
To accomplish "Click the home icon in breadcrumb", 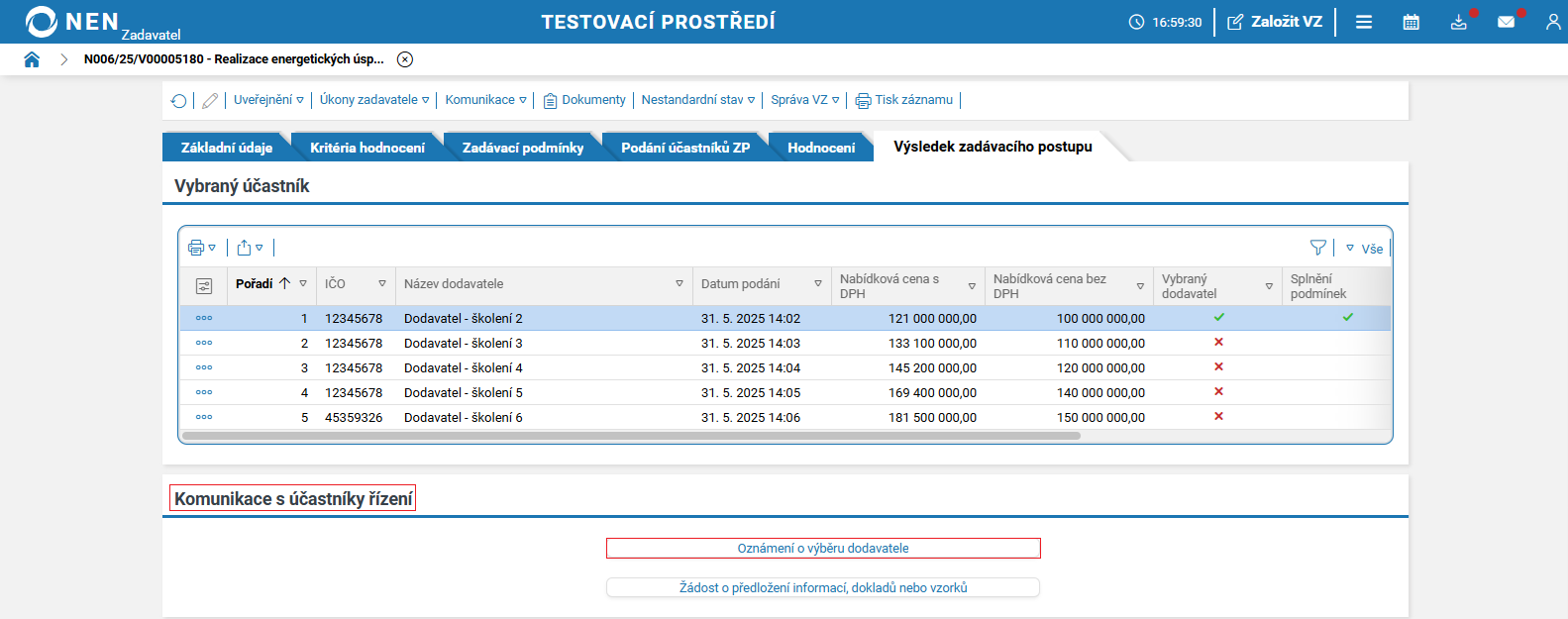I will [32, 59].
